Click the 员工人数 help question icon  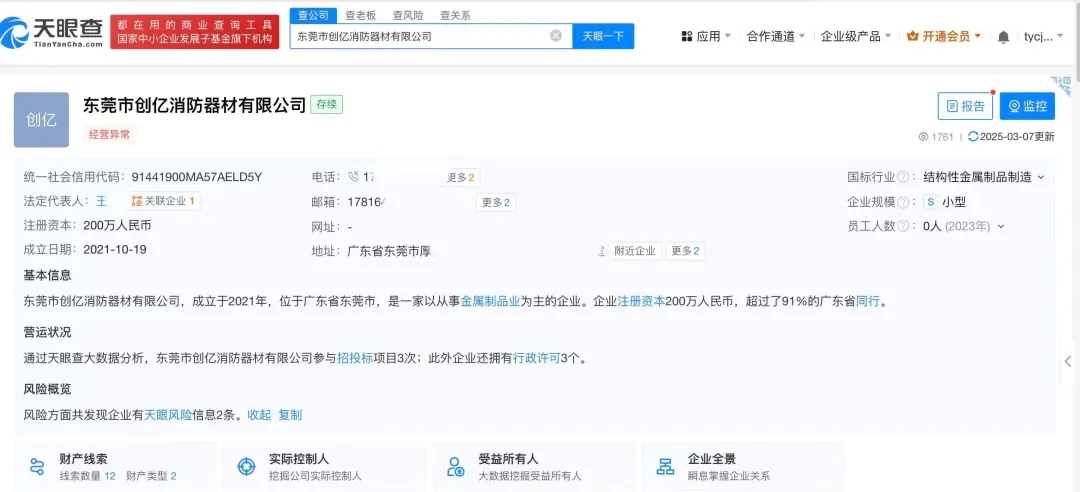point(903,226)
